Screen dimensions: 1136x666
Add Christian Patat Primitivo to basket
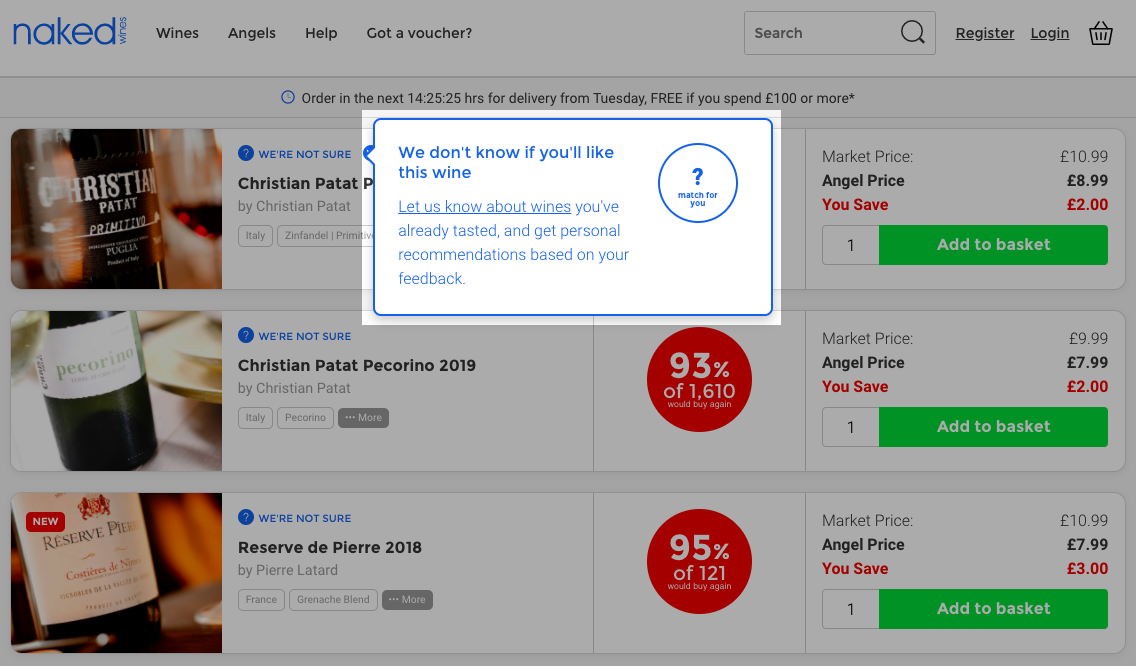click(x=993, y=244)
